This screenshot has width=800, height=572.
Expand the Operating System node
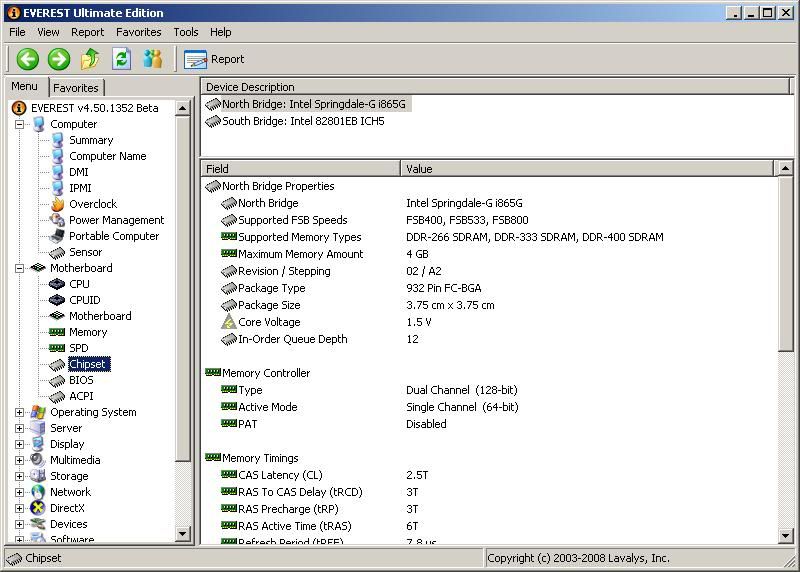19,412
